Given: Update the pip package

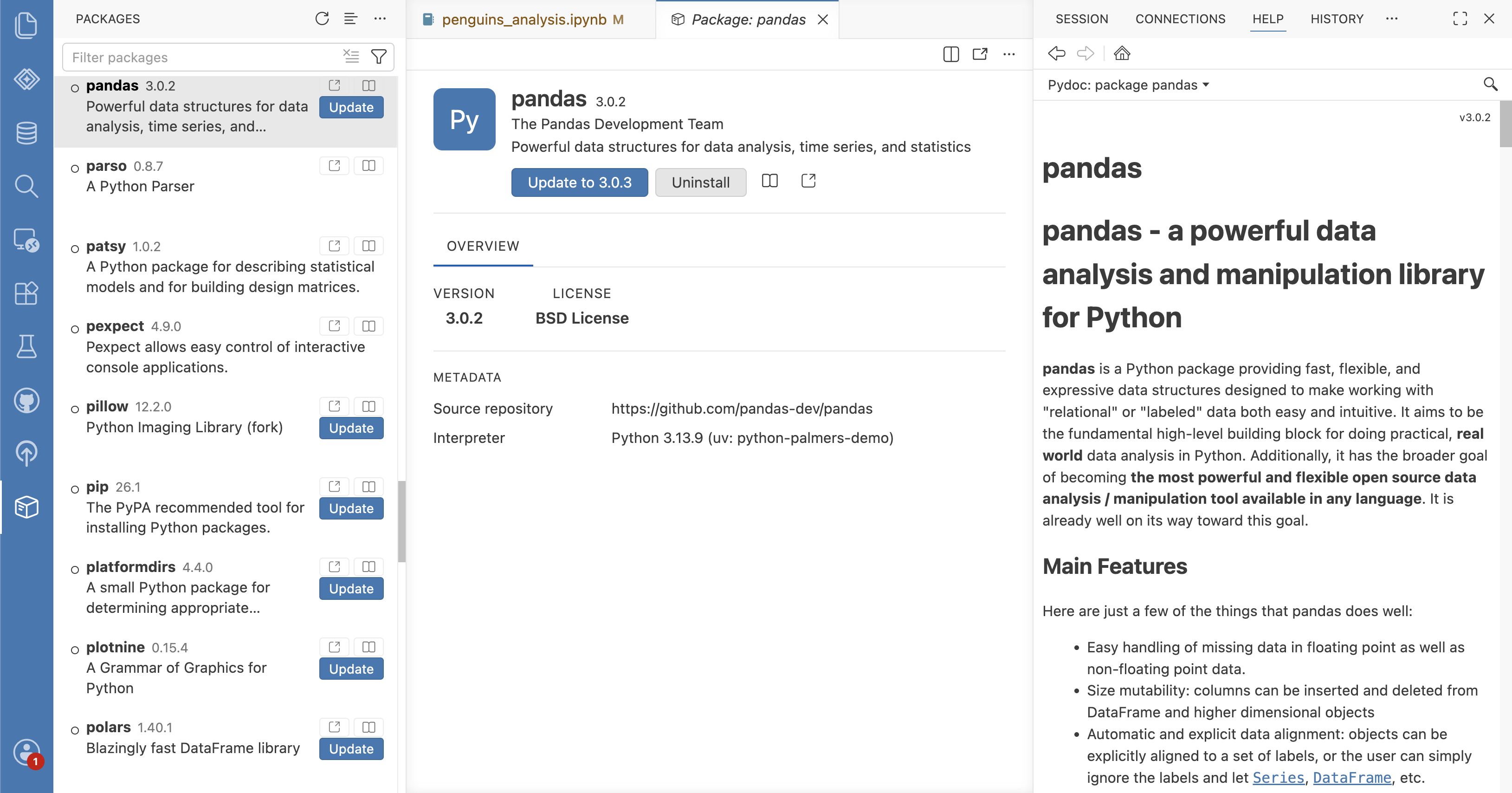Looking at the screenshot, I should [x=351, y=509].
